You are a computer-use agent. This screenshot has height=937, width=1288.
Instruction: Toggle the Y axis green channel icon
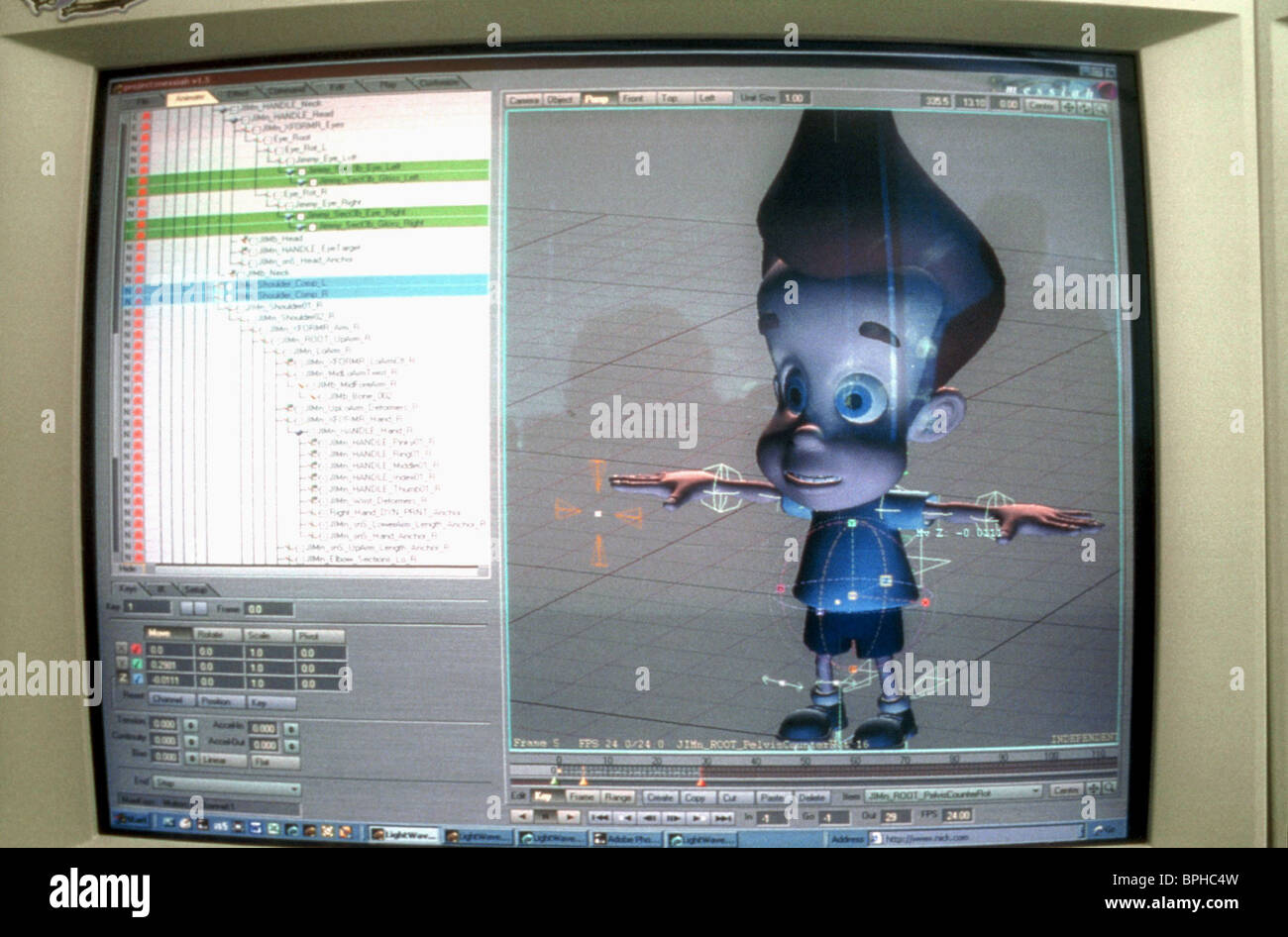[x=136, y=665]
